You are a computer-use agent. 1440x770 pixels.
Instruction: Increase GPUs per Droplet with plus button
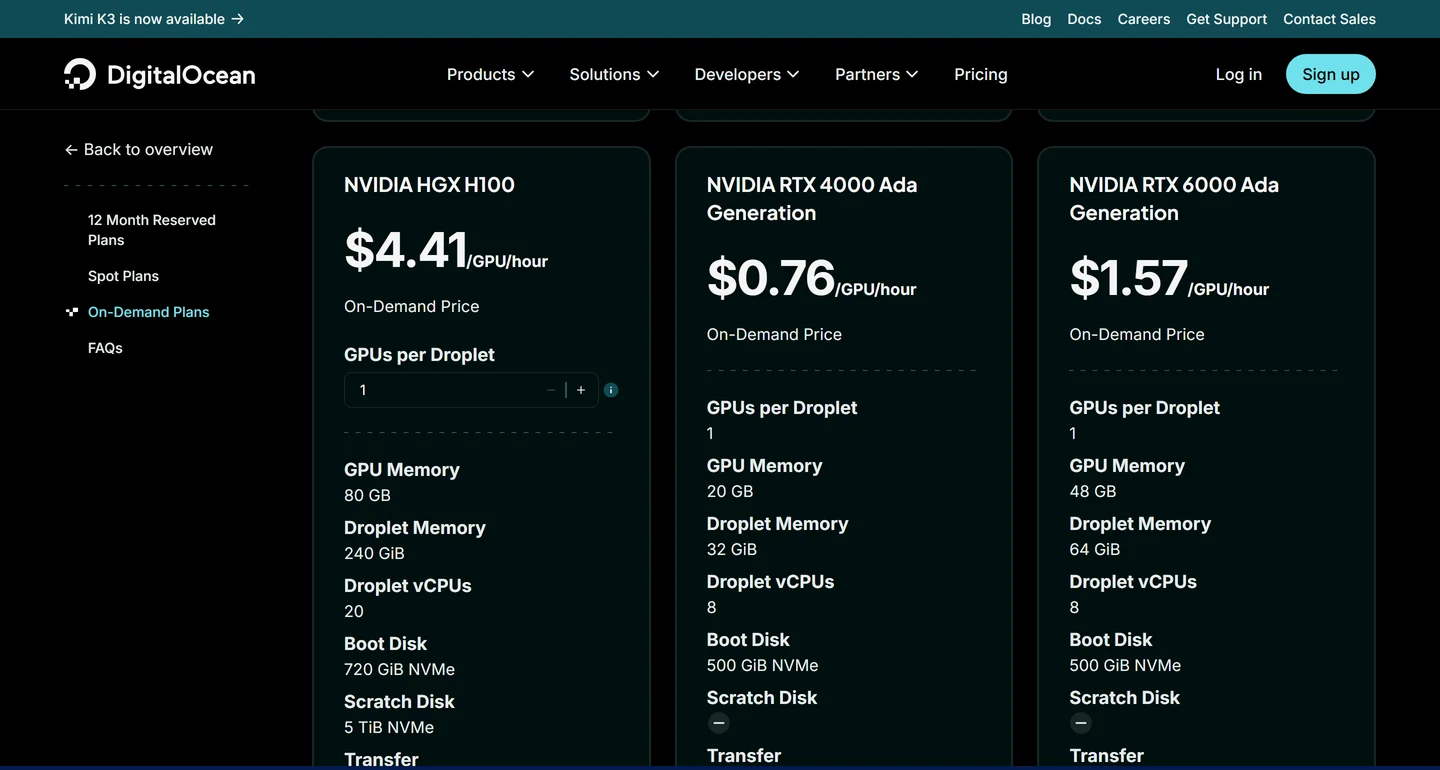tap(581, 390)
